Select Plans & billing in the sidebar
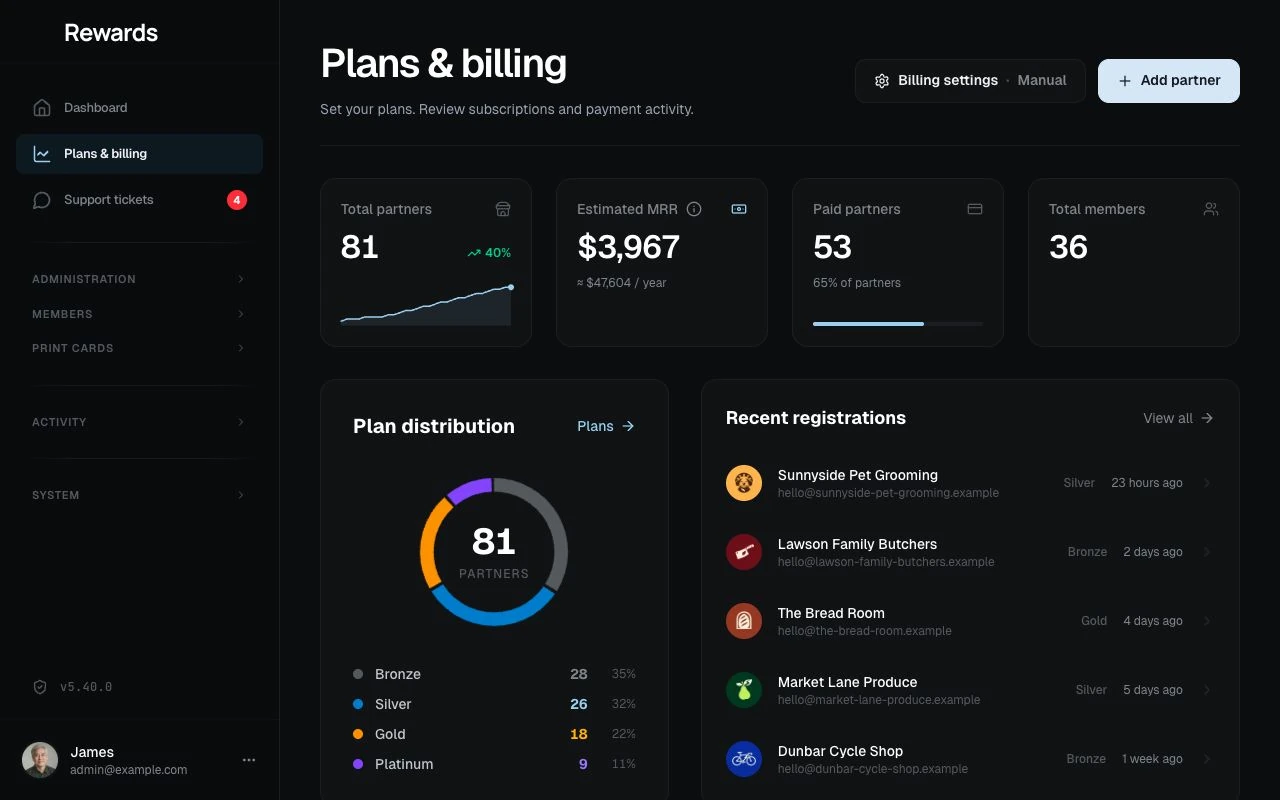1280x800 pixels. coord(139,154)
